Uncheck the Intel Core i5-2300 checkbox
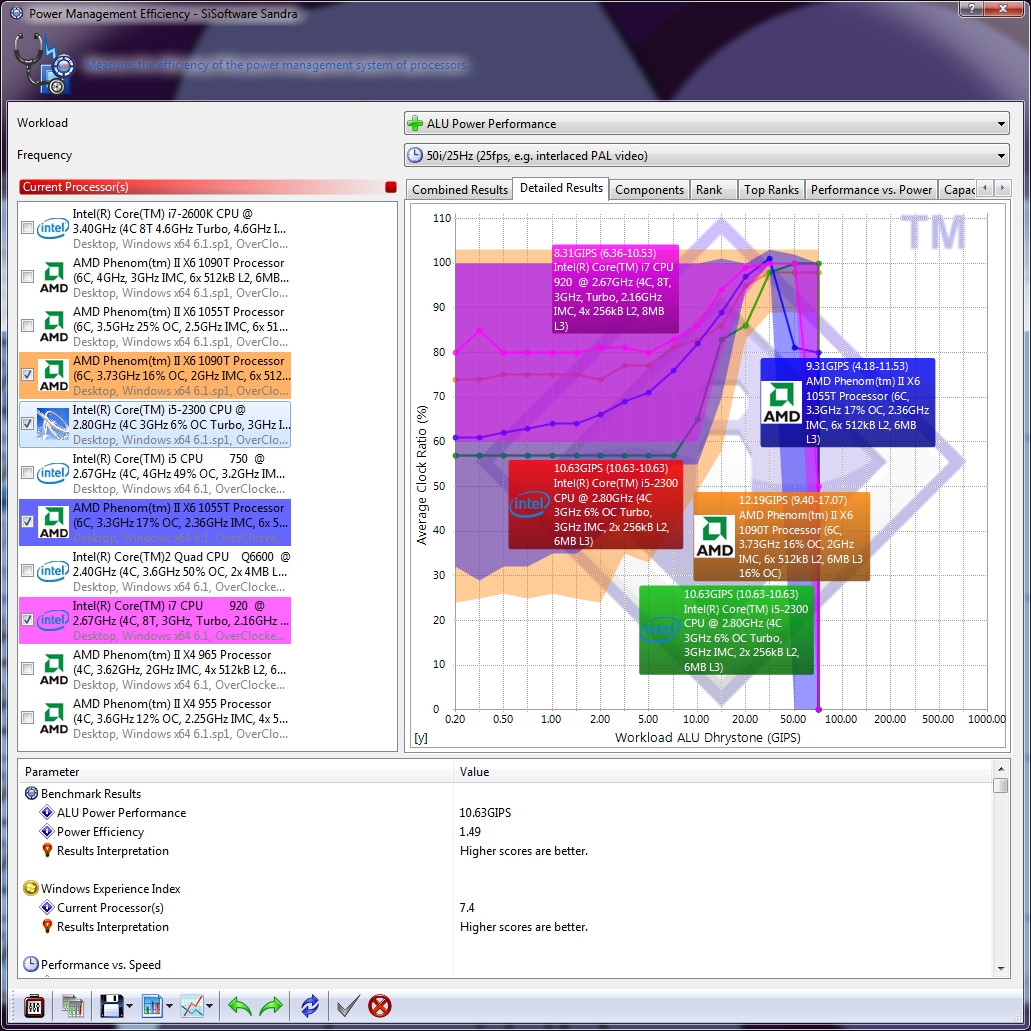Viewport: 1031px width, 1031px height. tap(28, 424)
